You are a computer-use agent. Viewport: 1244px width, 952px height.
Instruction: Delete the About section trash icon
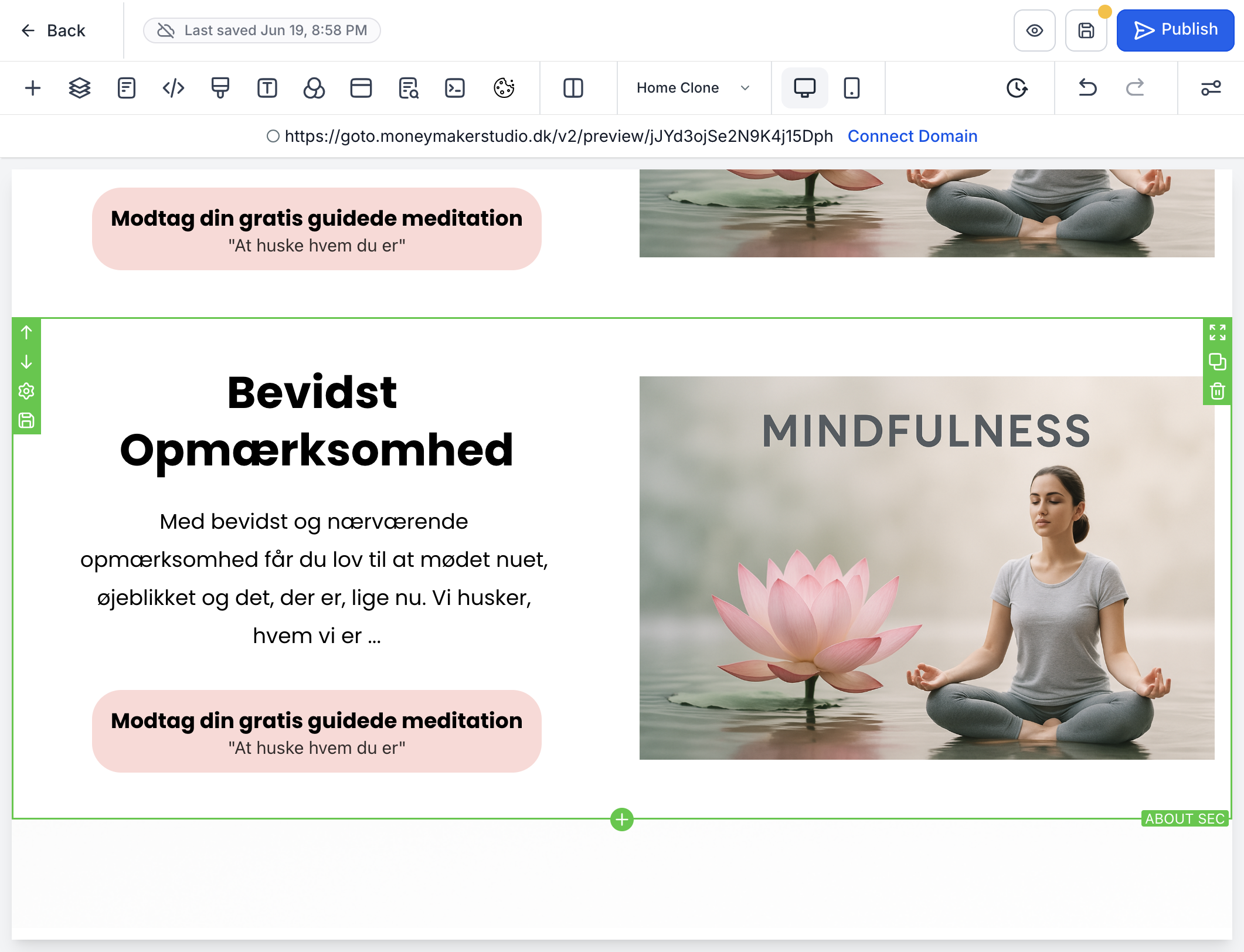[x=1218, y=391]
